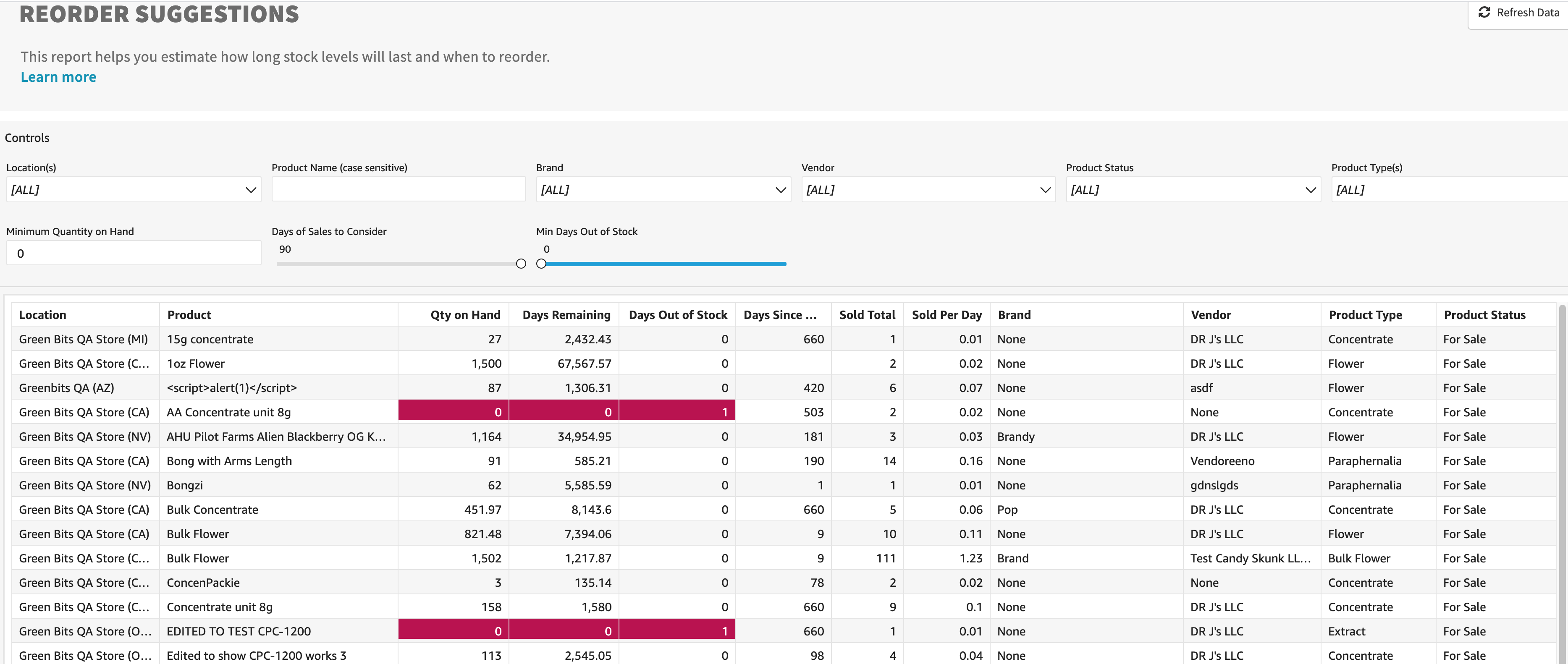Open the Location(s) dropdown

[x=133, y=190]
